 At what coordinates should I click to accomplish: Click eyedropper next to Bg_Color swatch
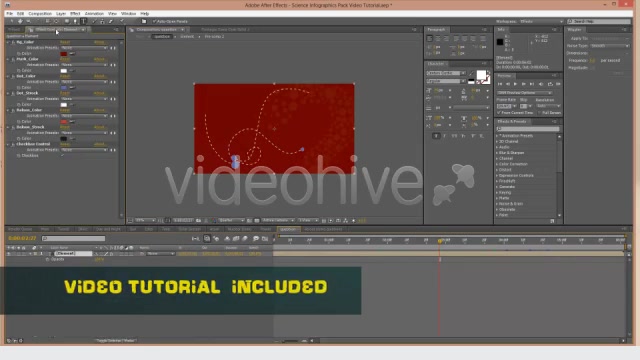(72, 53)
